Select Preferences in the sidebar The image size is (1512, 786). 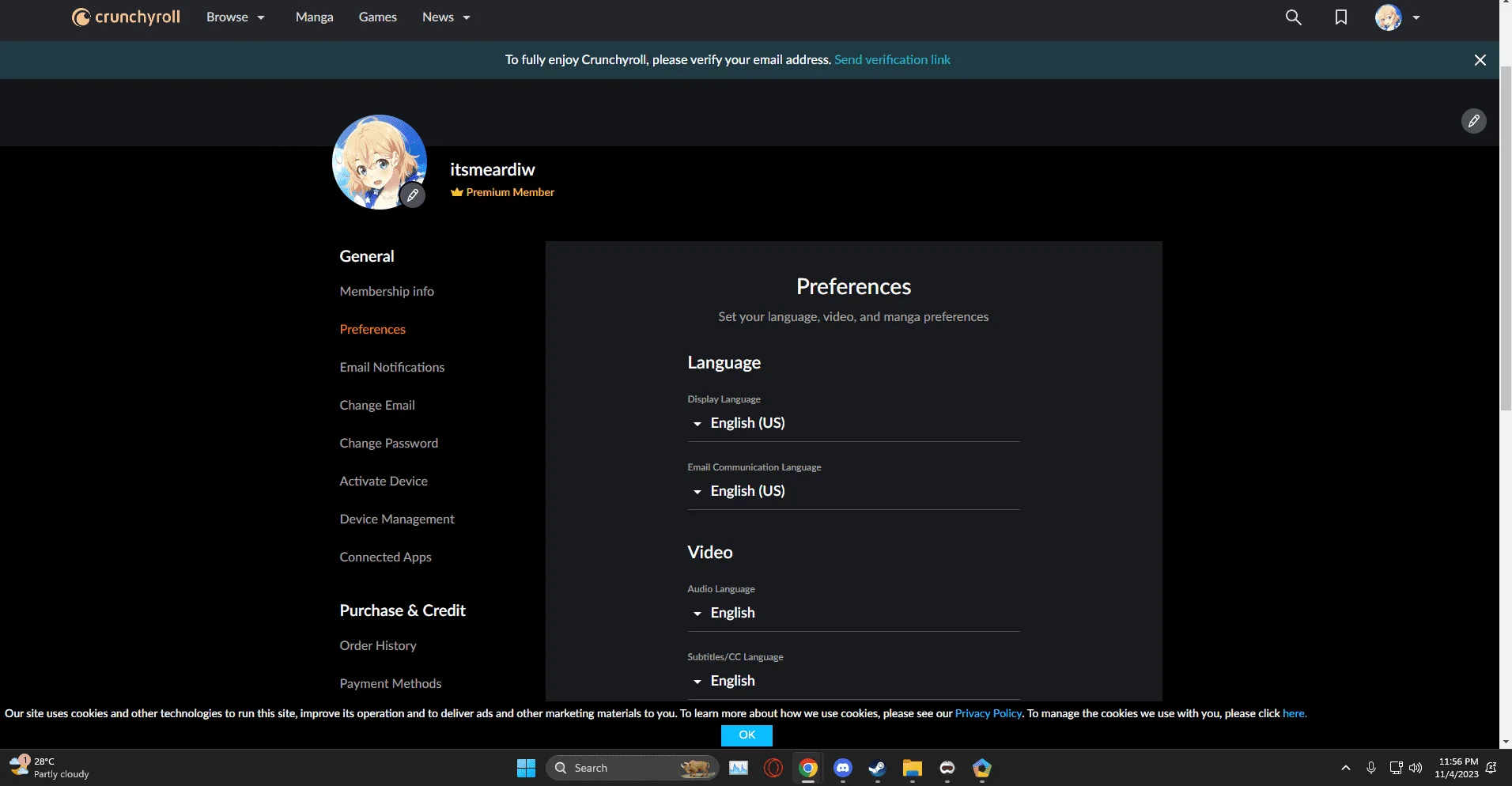click(x=372, y=330)
